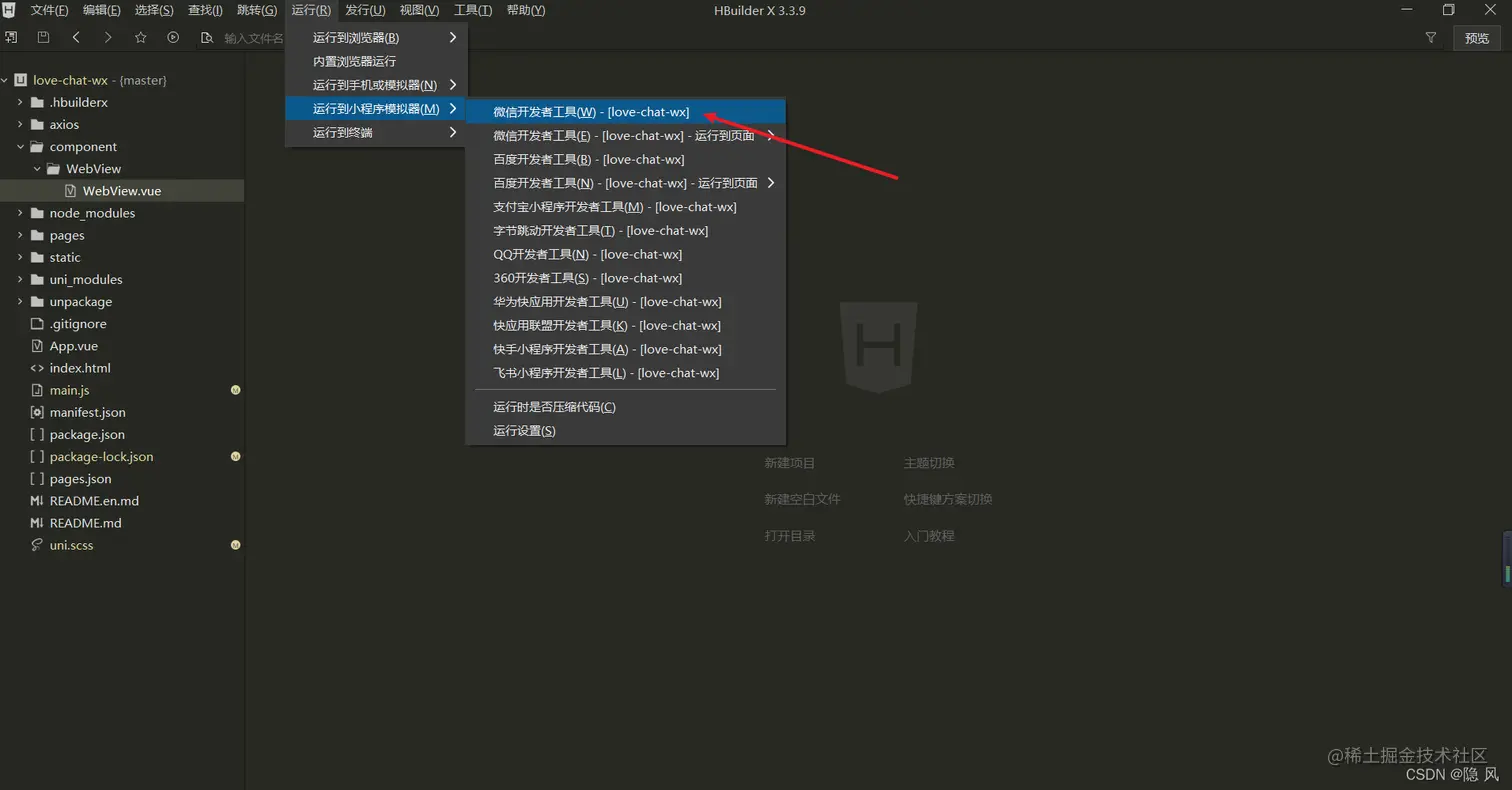Click the file search icon in toolbar

tap(207, 38)
